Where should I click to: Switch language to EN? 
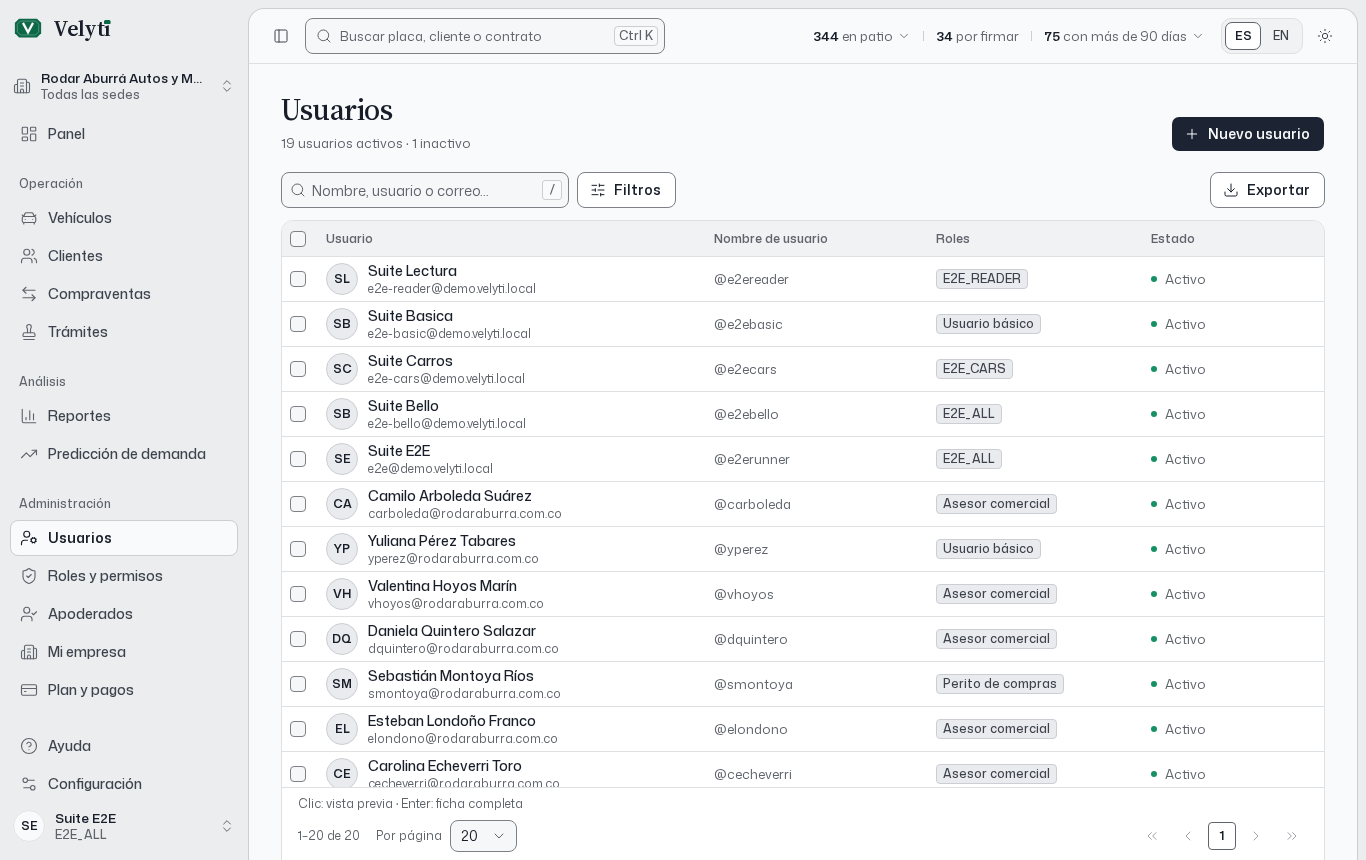pyautogui.click(x=1281, y=36)
